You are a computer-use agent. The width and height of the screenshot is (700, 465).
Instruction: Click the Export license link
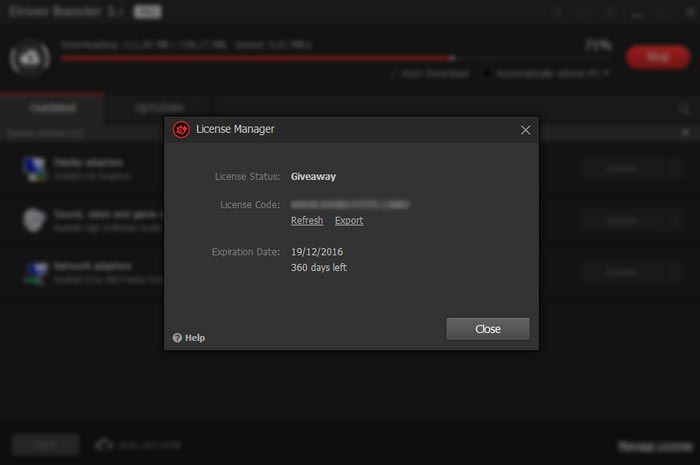point(349,220)
